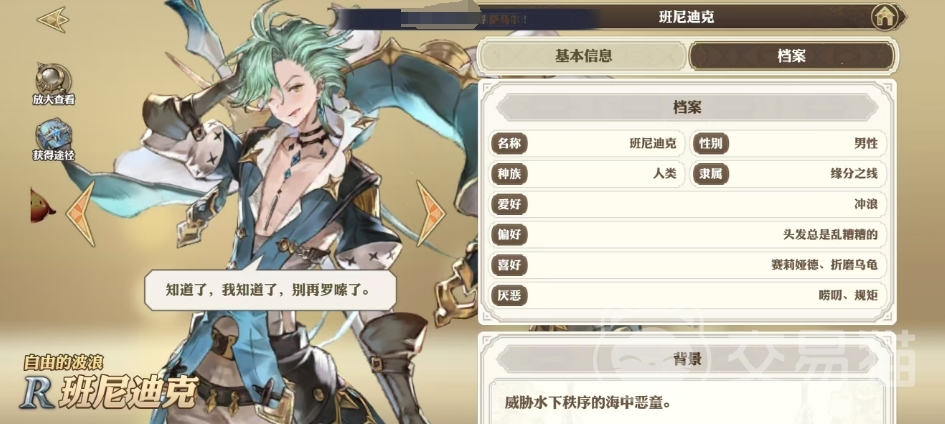Screen dimensions: 945x424
Task: Show next character with right orange arrow
Action: coord(431,213)
